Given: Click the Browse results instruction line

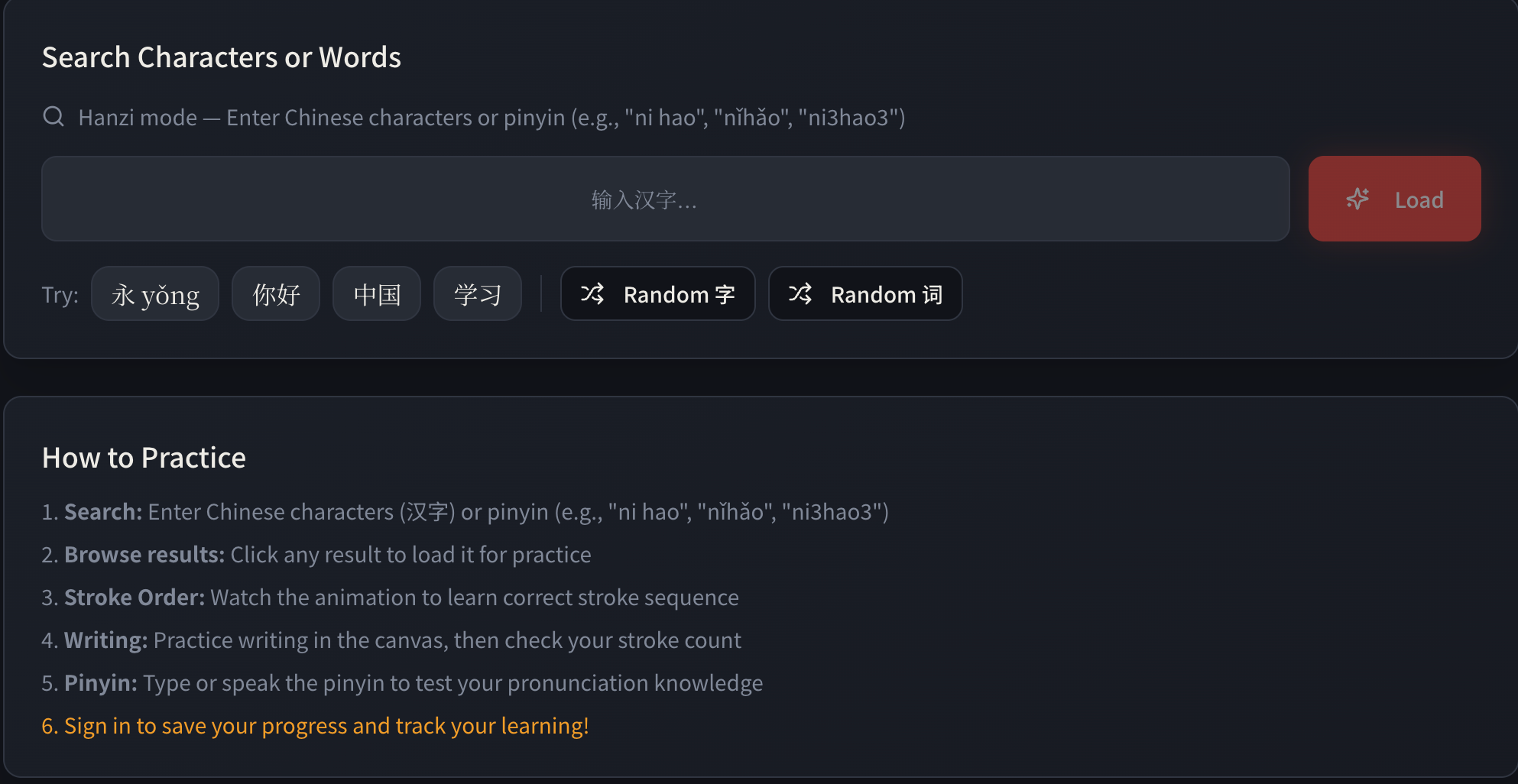Looking at the screenshot, I should click(x=316, y=554).
